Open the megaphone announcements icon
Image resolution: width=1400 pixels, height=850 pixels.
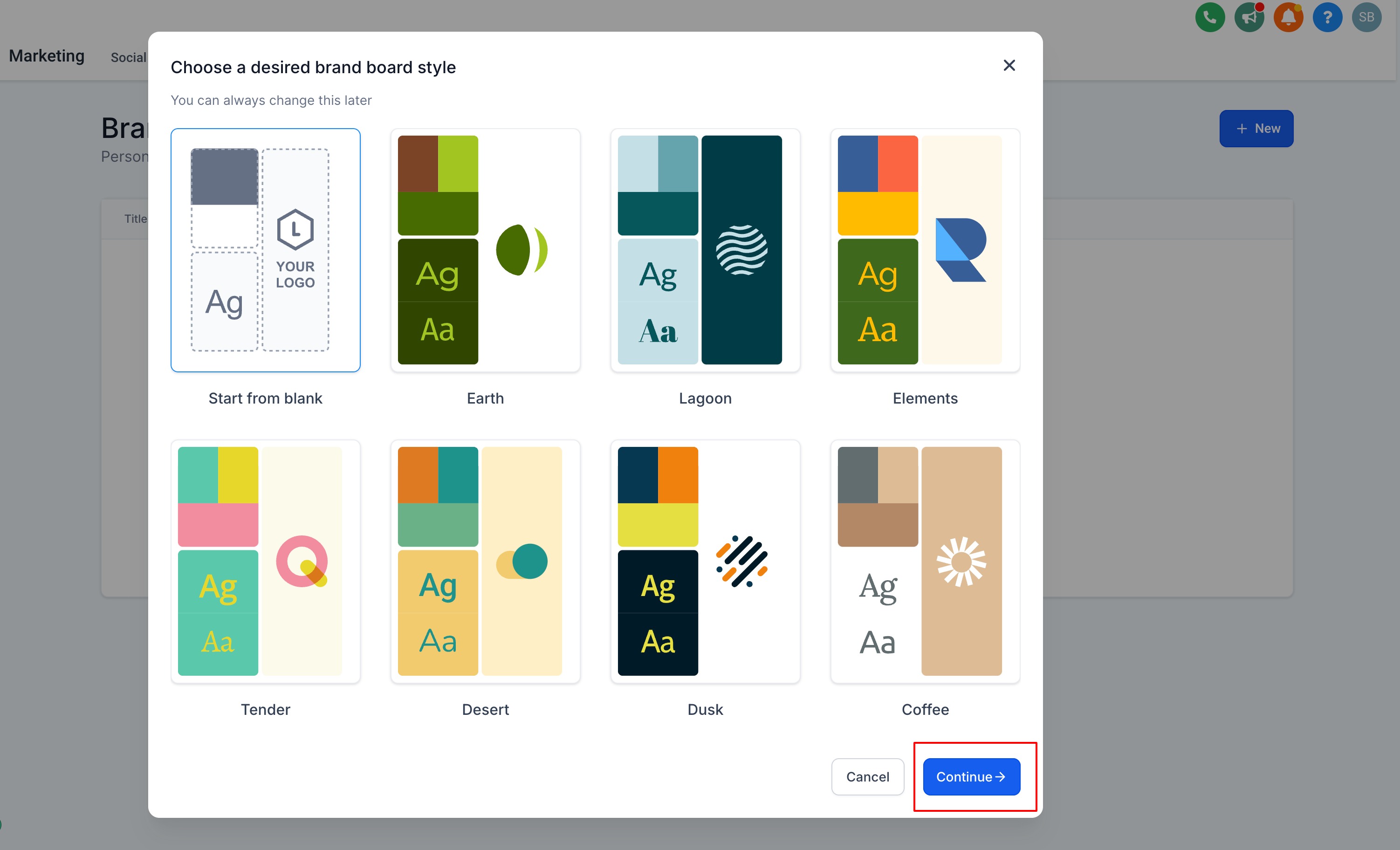1249,17
